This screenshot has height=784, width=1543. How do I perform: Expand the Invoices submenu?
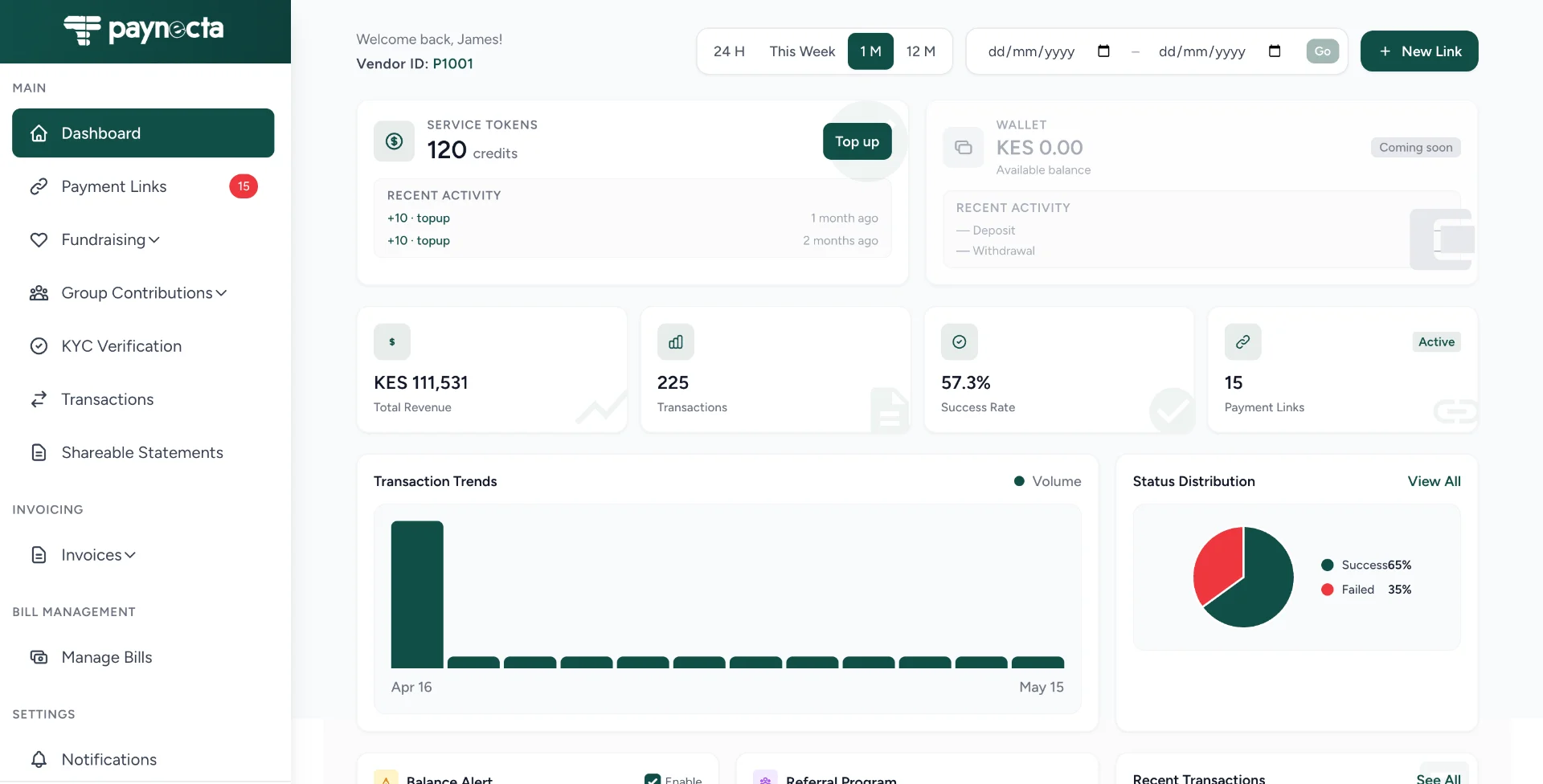[130, 555]
